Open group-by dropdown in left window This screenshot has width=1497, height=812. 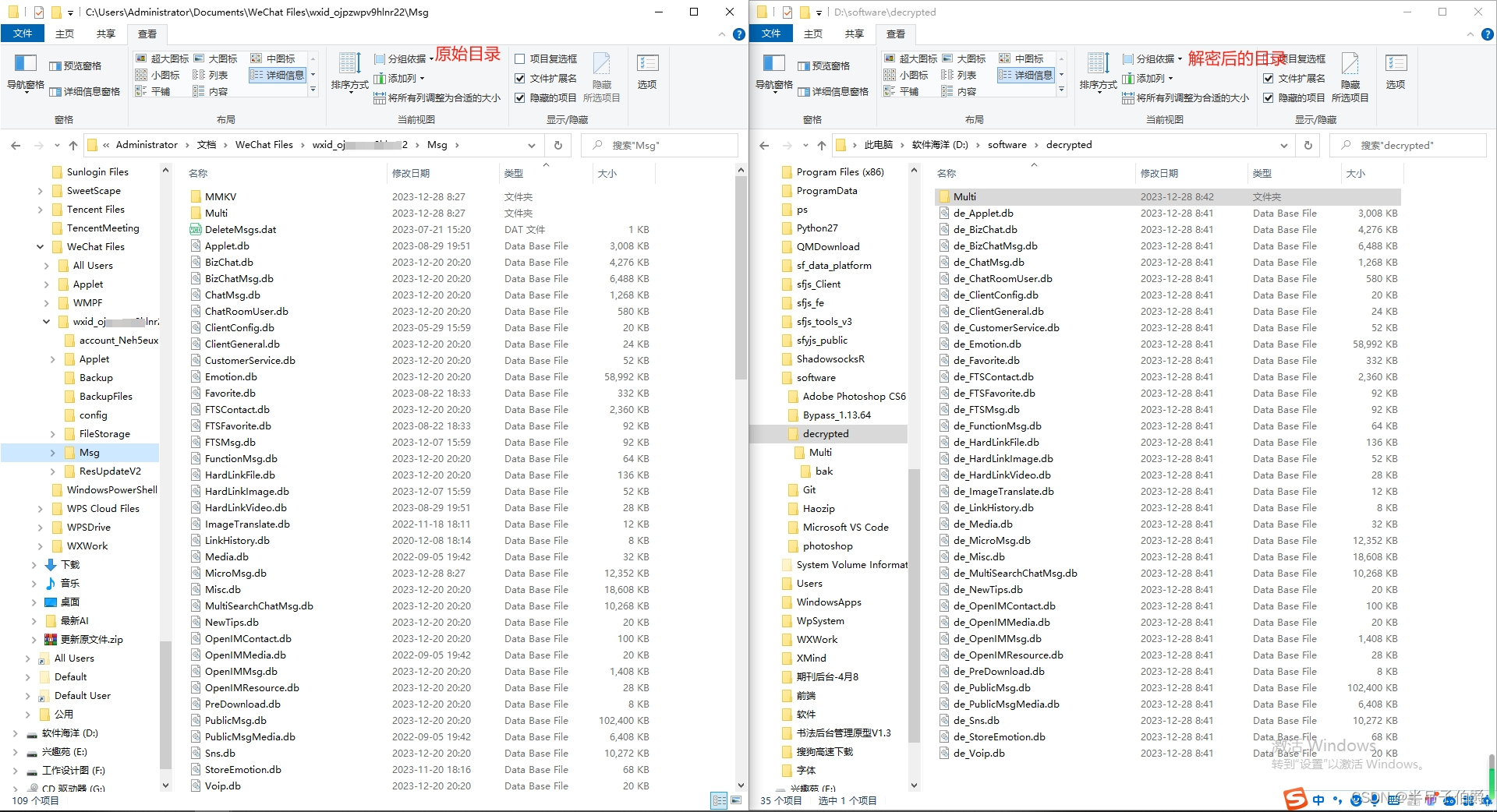403,58
